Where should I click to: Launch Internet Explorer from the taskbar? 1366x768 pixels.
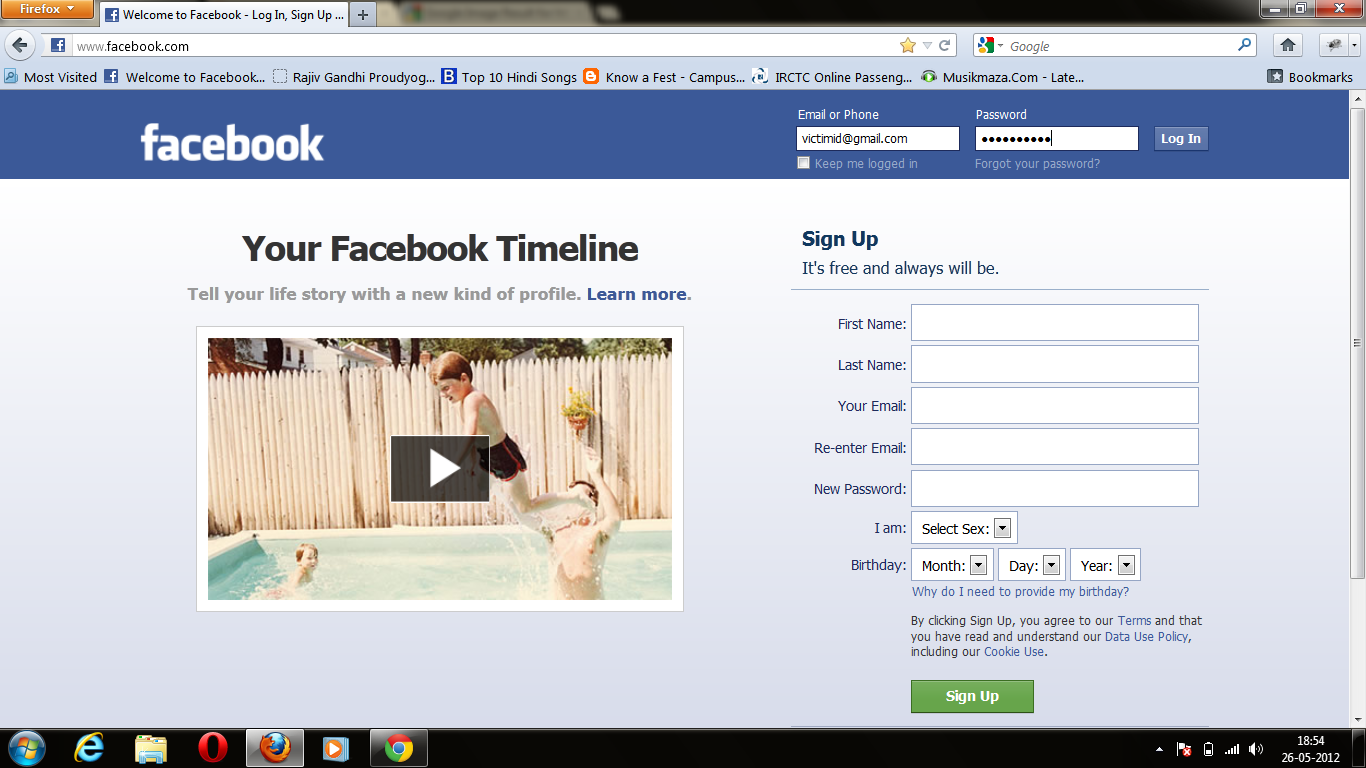coord(90,748)
